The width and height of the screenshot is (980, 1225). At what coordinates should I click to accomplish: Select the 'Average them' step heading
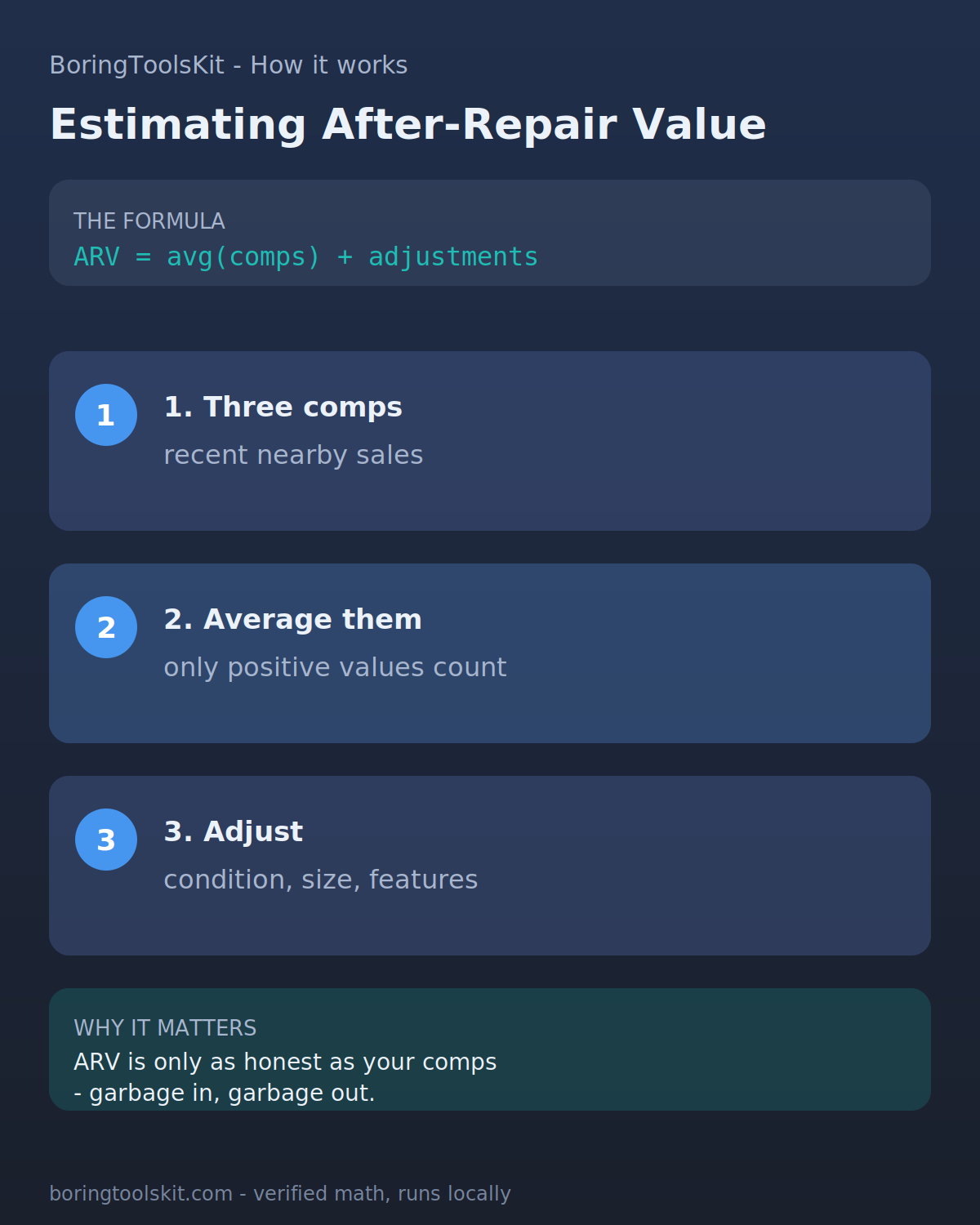pyautogui.click(x=292, y=619)
